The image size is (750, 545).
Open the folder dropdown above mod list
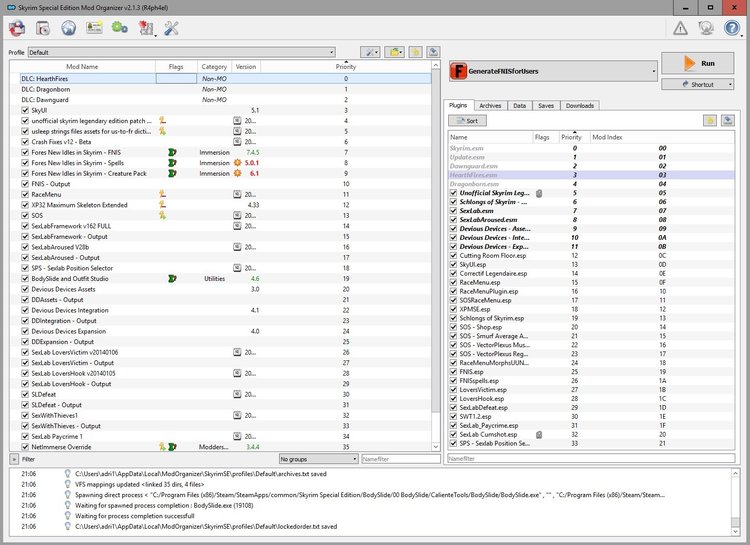coord(395,52)
